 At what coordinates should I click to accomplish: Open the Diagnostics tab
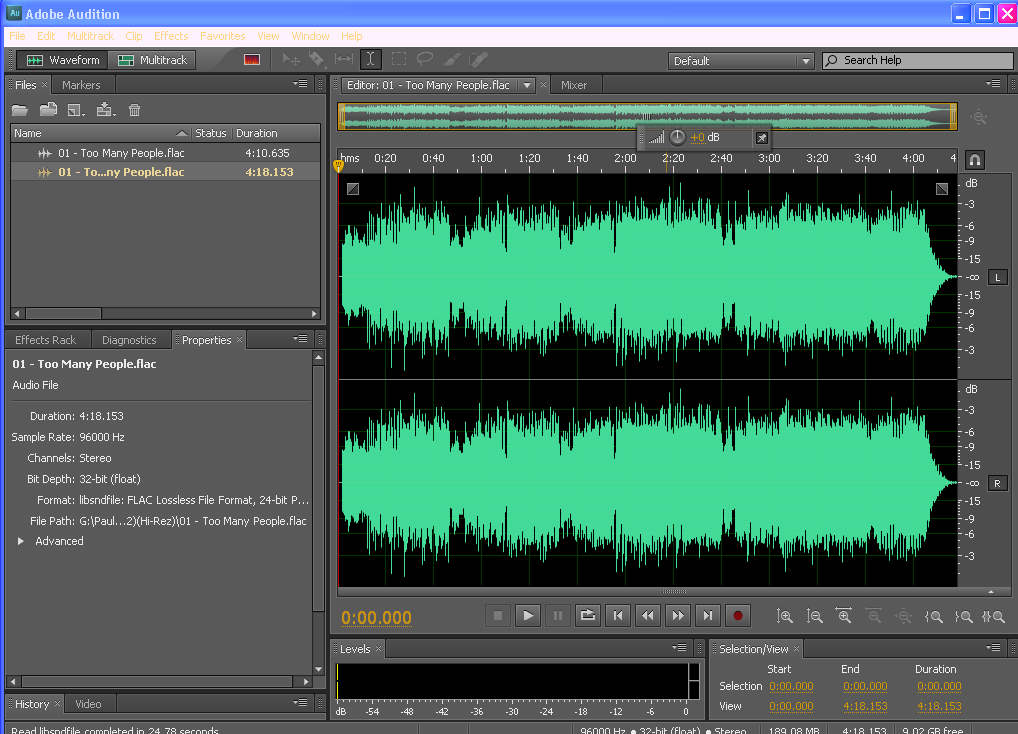click(x=129, y=340)
